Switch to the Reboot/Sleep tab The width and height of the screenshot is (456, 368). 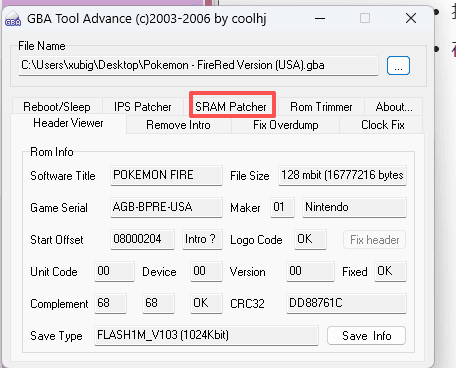point(57,107)
